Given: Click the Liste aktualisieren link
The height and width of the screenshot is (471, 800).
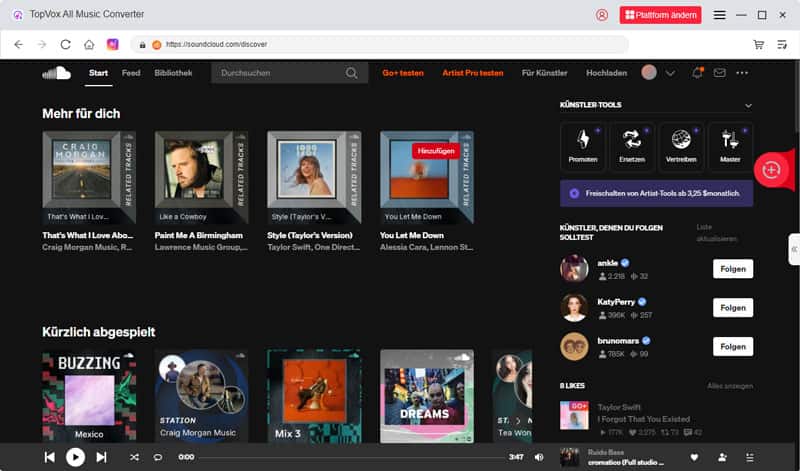Looking at the screenshot, I should coord(716,233).
